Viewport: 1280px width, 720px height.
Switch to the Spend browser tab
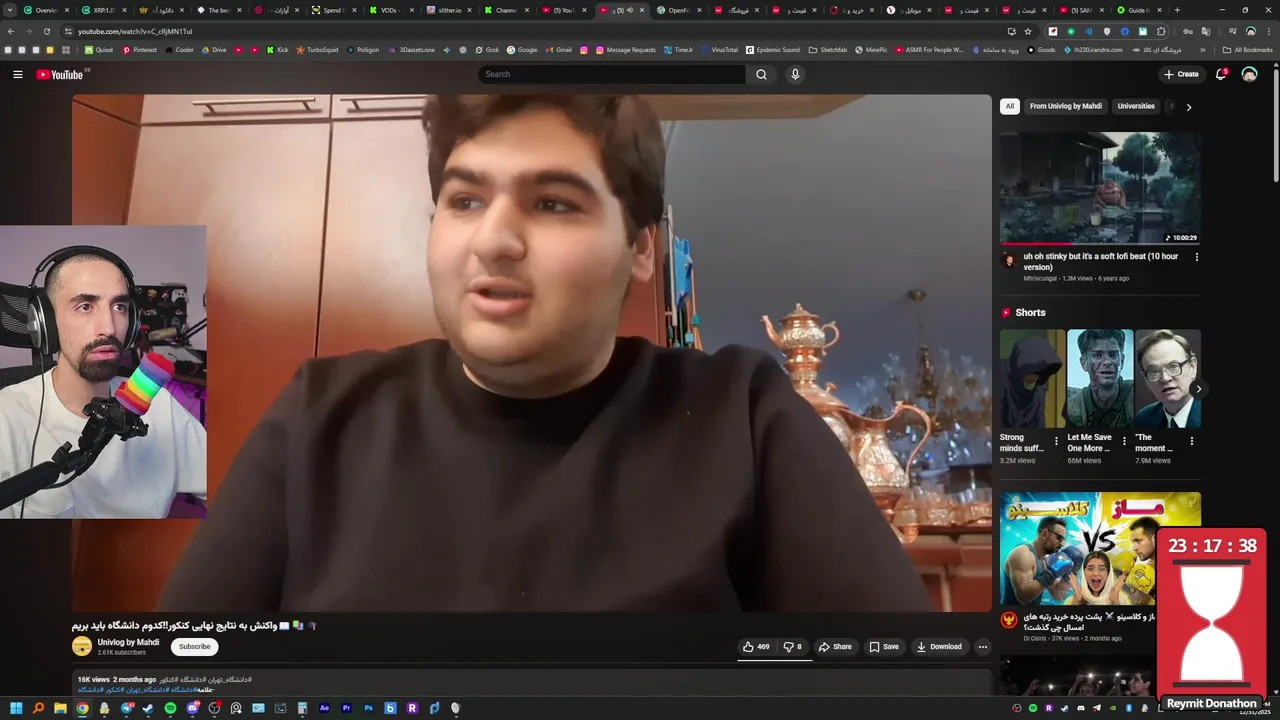tap(332, 10)
